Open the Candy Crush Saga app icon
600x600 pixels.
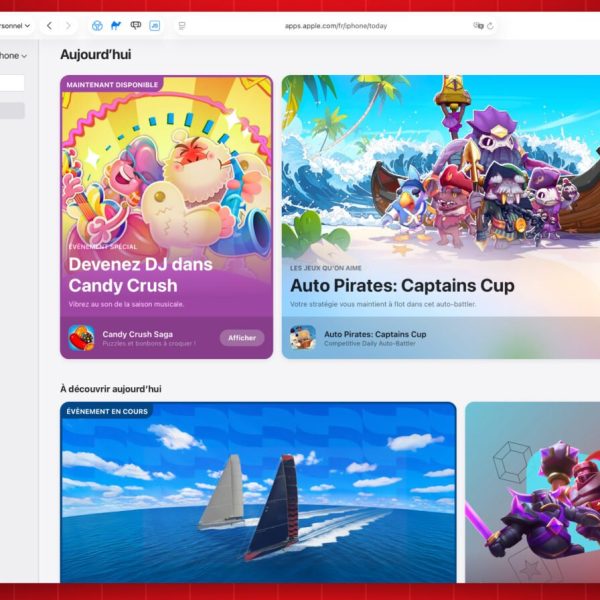click(81, 338)
